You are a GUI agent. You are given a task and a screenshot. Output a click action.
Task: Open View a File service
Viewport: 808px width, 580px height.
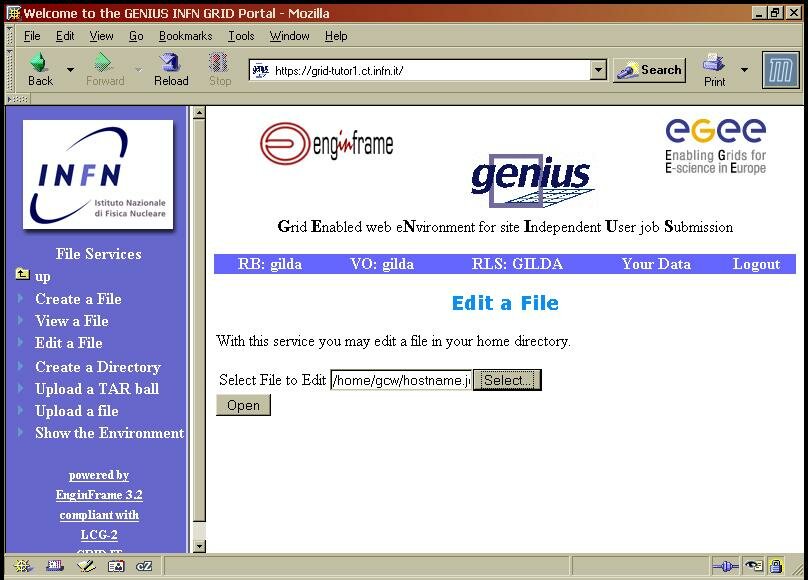pyautogui.click(x=72, y=321)
